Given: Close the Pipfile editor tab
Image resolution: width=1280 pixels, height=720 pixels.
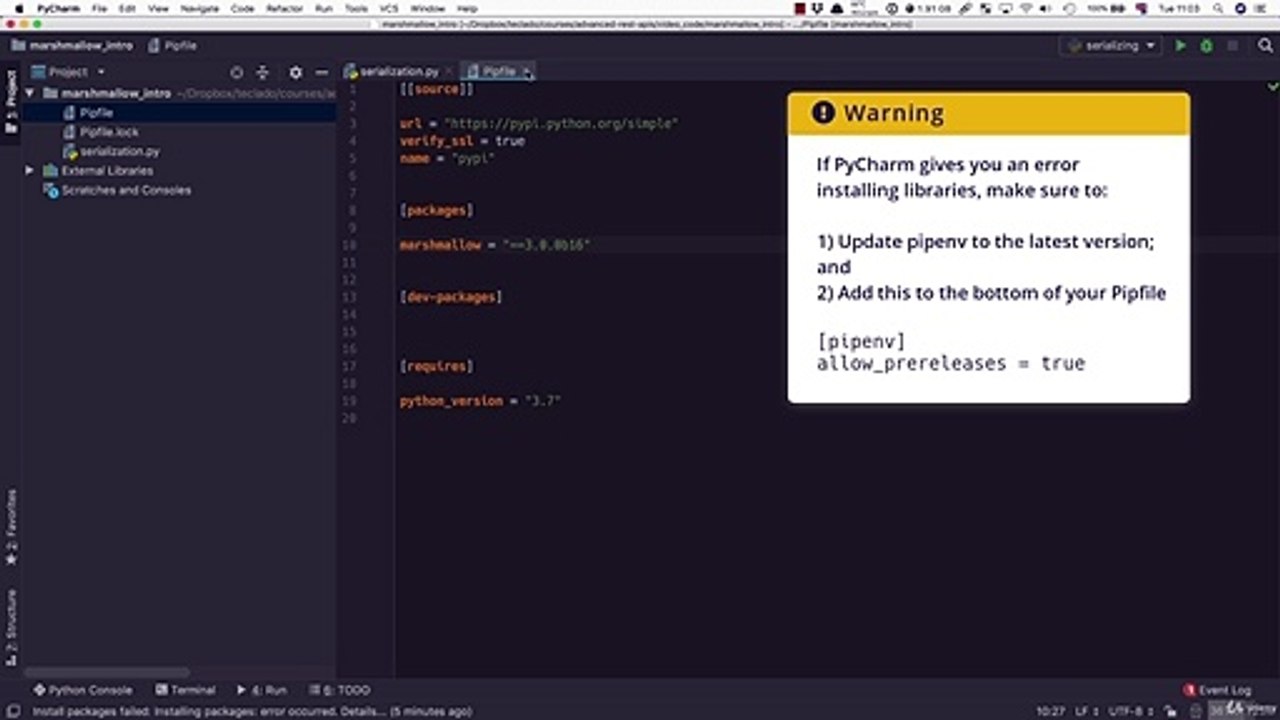Looking at the screenshot, I should tap(527, 72).
